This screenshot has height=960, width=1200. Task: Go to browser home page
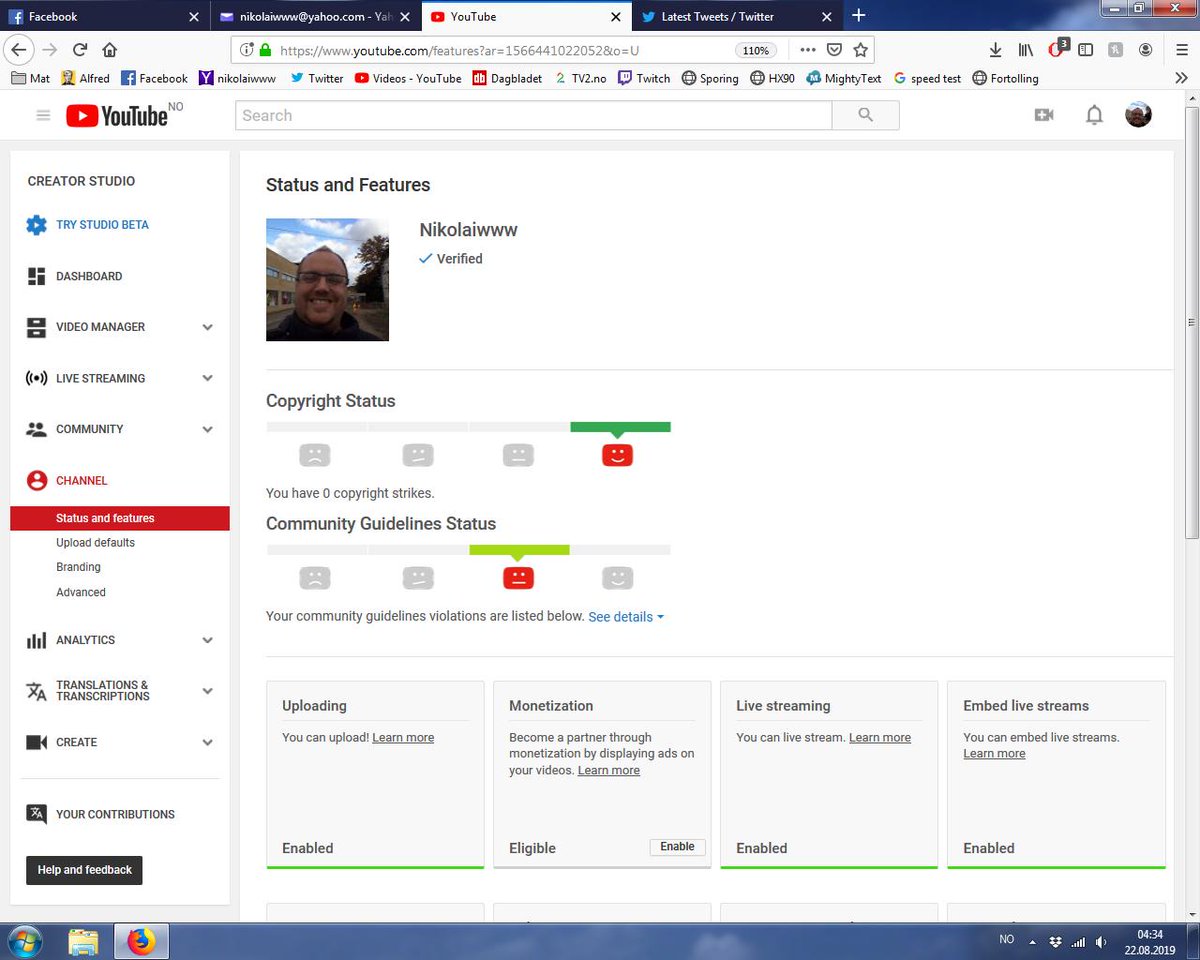(110, 50)
